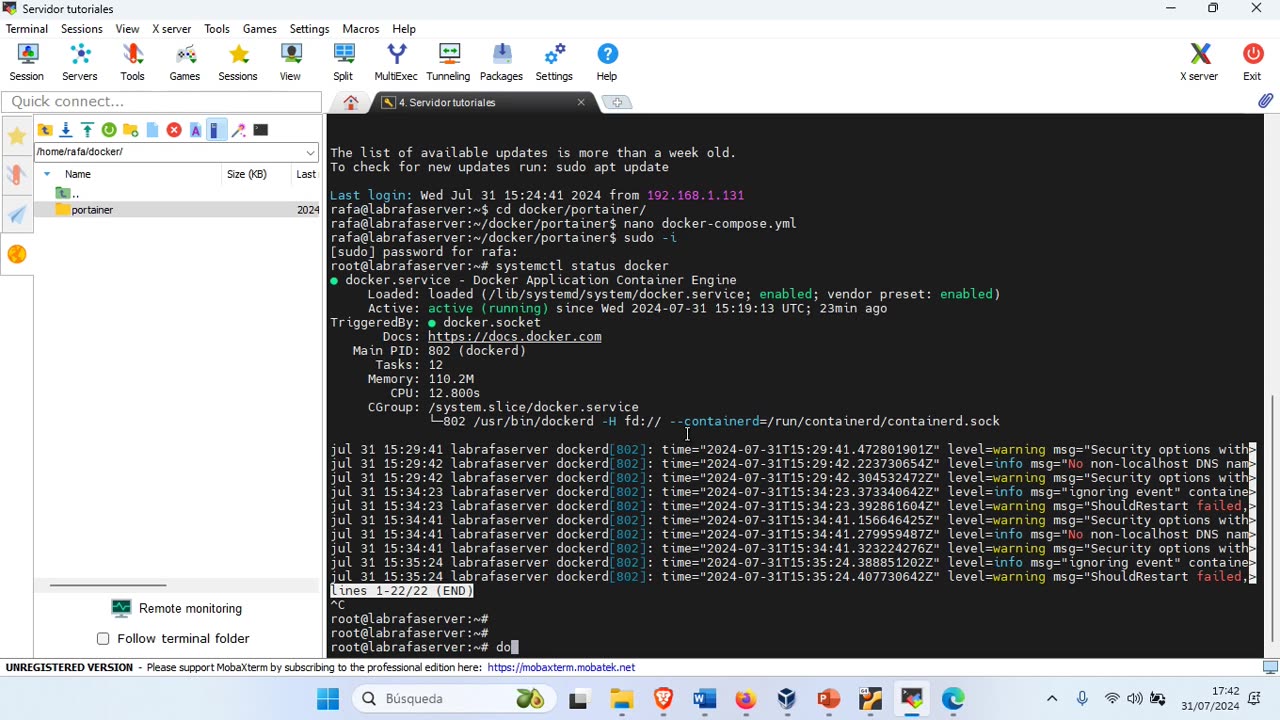Viewport: 1280px width, 720px height.
Task: Open the orange globe Sftp side tab
Action: pos(17,254)
